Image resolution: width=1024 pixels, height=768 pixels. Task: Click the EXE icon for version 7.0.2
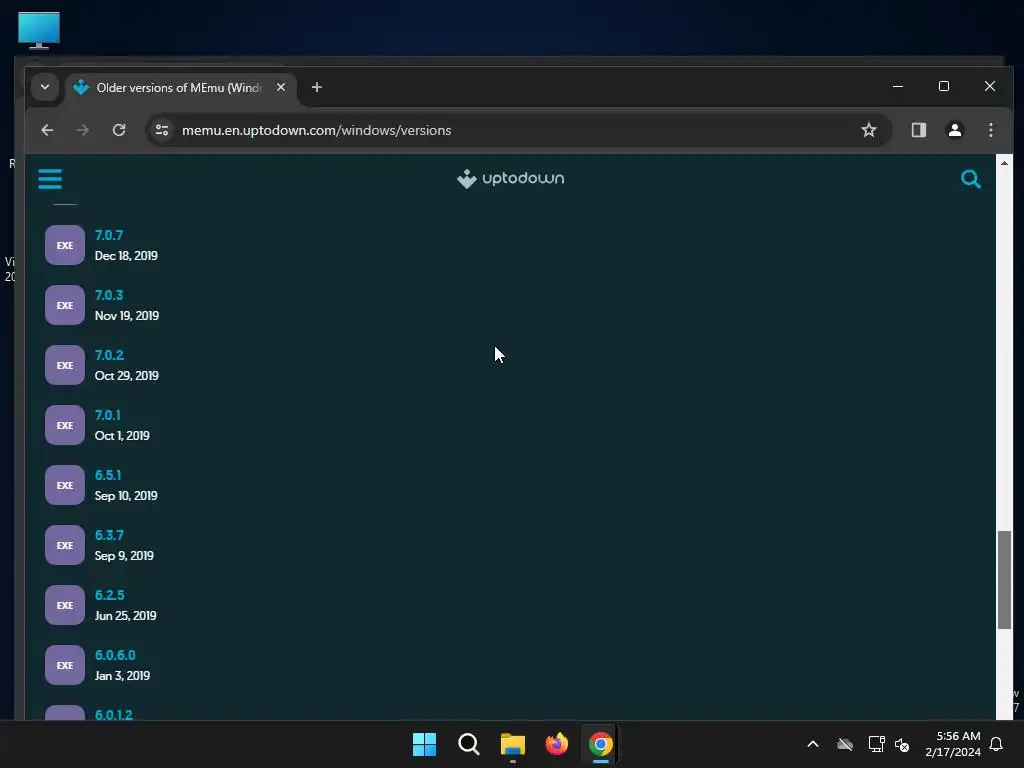pyautogui.click(x=65, y=365)
